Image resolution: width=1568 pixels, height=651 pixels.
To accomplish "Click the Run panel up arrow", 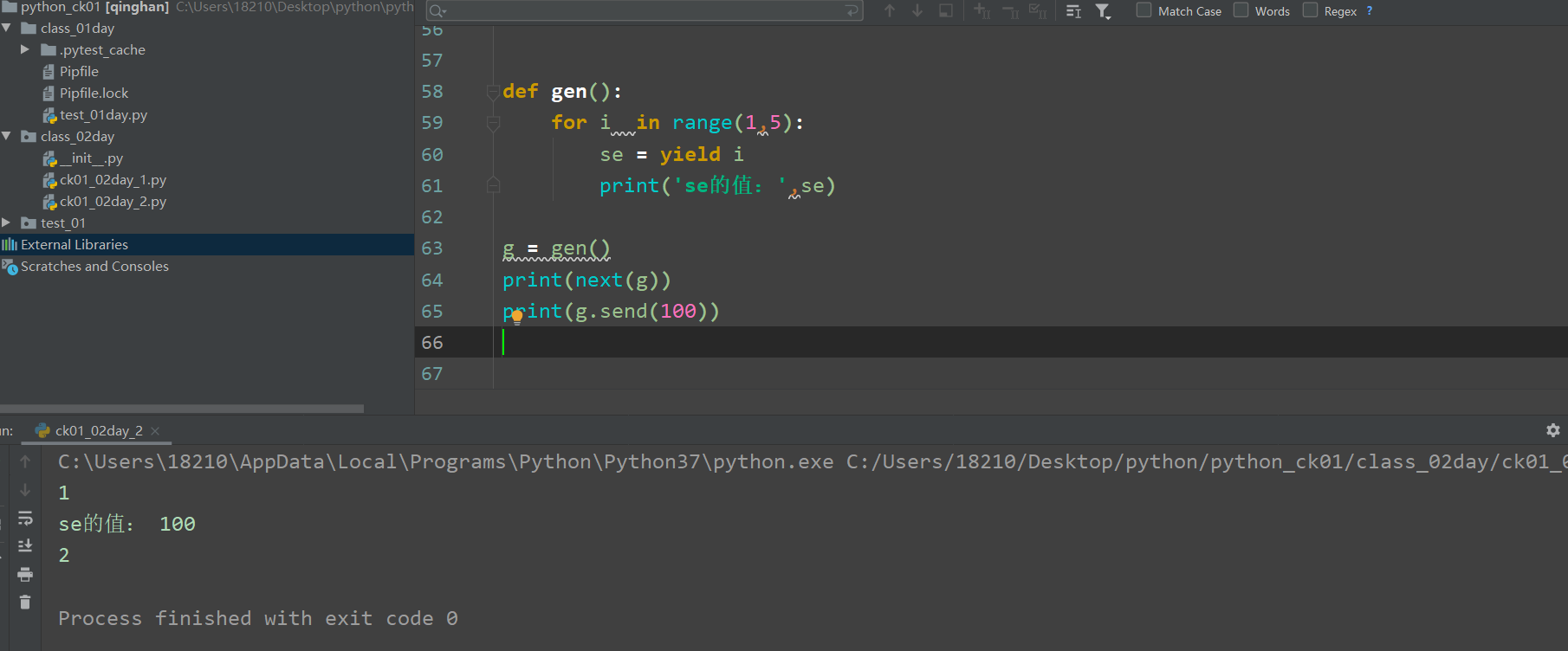I will point(25,461).
